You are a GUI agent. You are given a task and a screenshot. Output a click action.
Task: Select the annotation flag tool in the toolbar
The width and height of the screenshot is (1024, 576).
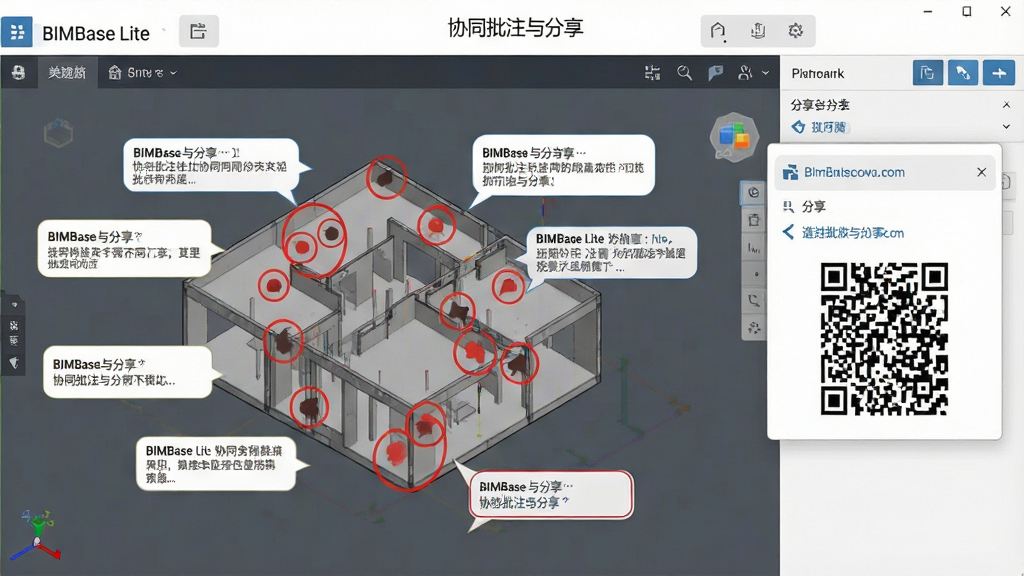pos(716,73)
